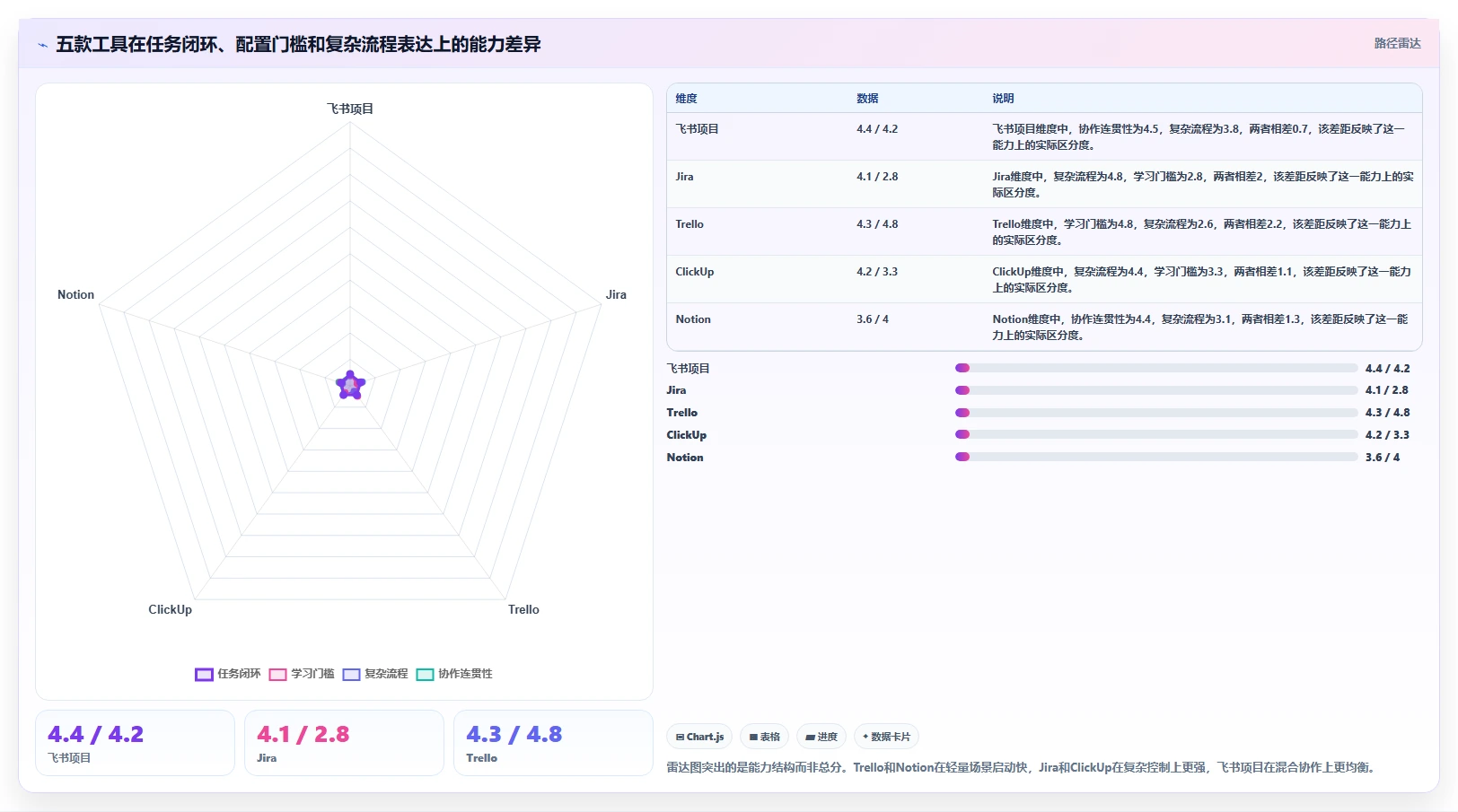Image resolution: width=1458 pixels, height=812 pixels.
Task: Select the Trello table row name
Action: click(x=689, y=224)
